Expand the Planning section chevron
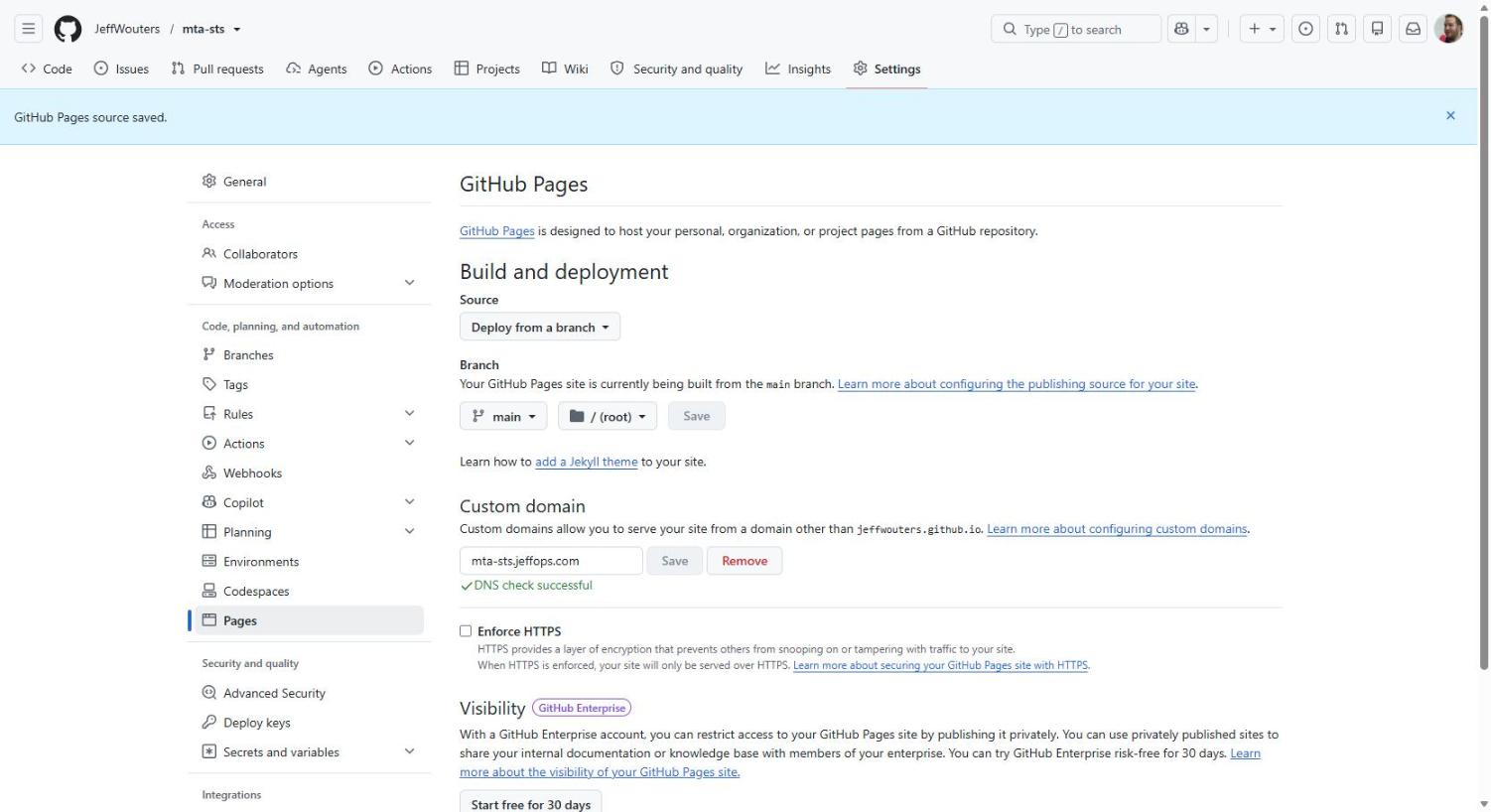1491x812 pixels. tap(409, 532)
